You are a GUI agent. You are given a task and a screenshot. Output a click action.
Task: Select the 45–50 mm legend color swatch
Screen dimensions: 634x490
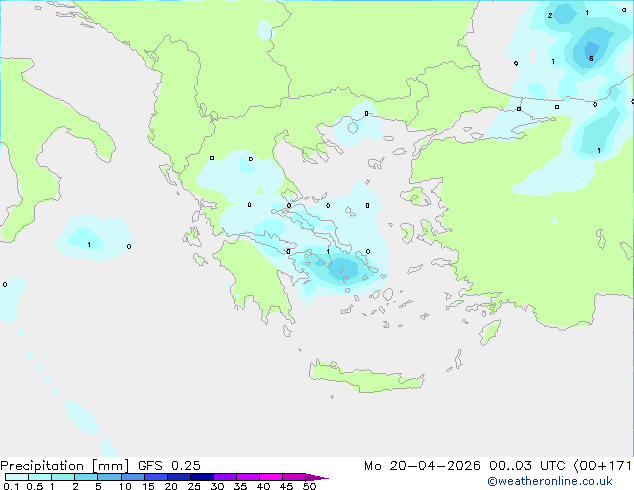[294, 477]
